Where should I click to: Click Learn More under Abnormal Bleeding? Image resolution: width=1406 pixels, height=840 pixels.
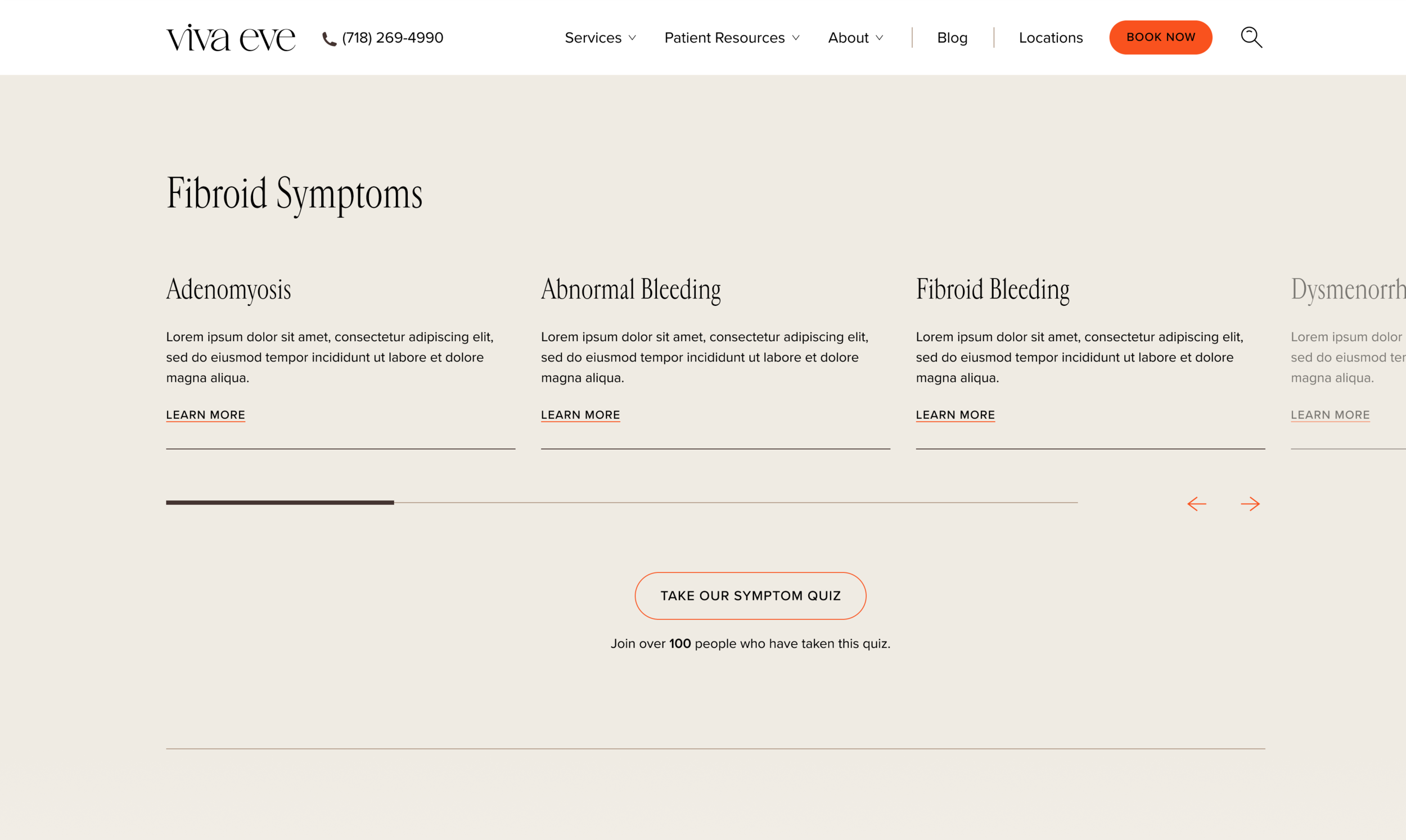(580, 415)
